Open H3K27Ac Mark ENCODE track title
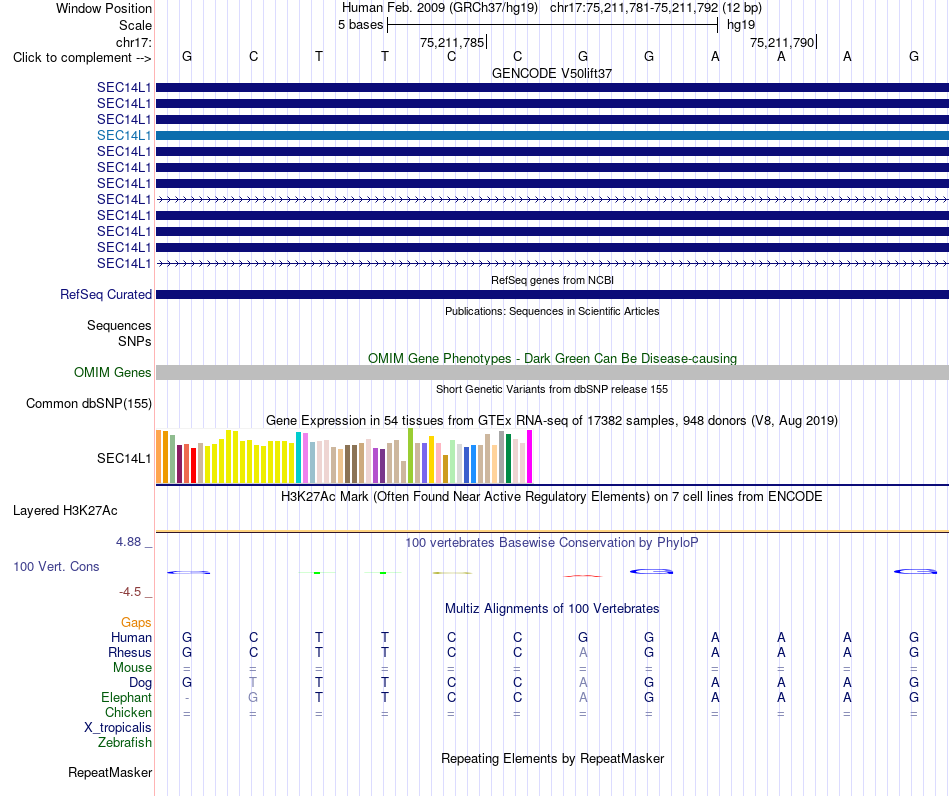The height and width of the screenshot is (796, 950). [x=552, y=497]
